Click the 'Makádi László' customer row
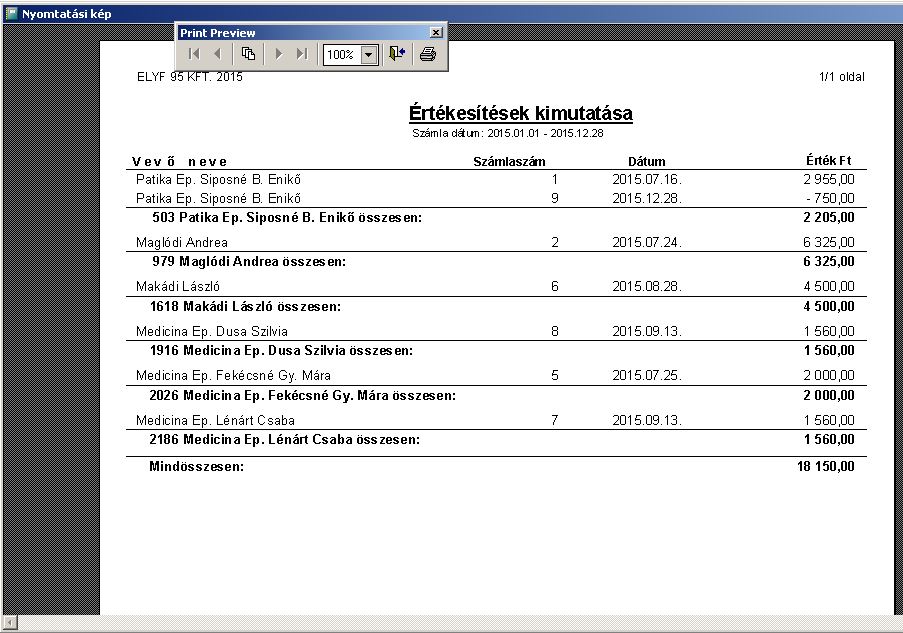The image size is (903, 633). pos(496,286)
